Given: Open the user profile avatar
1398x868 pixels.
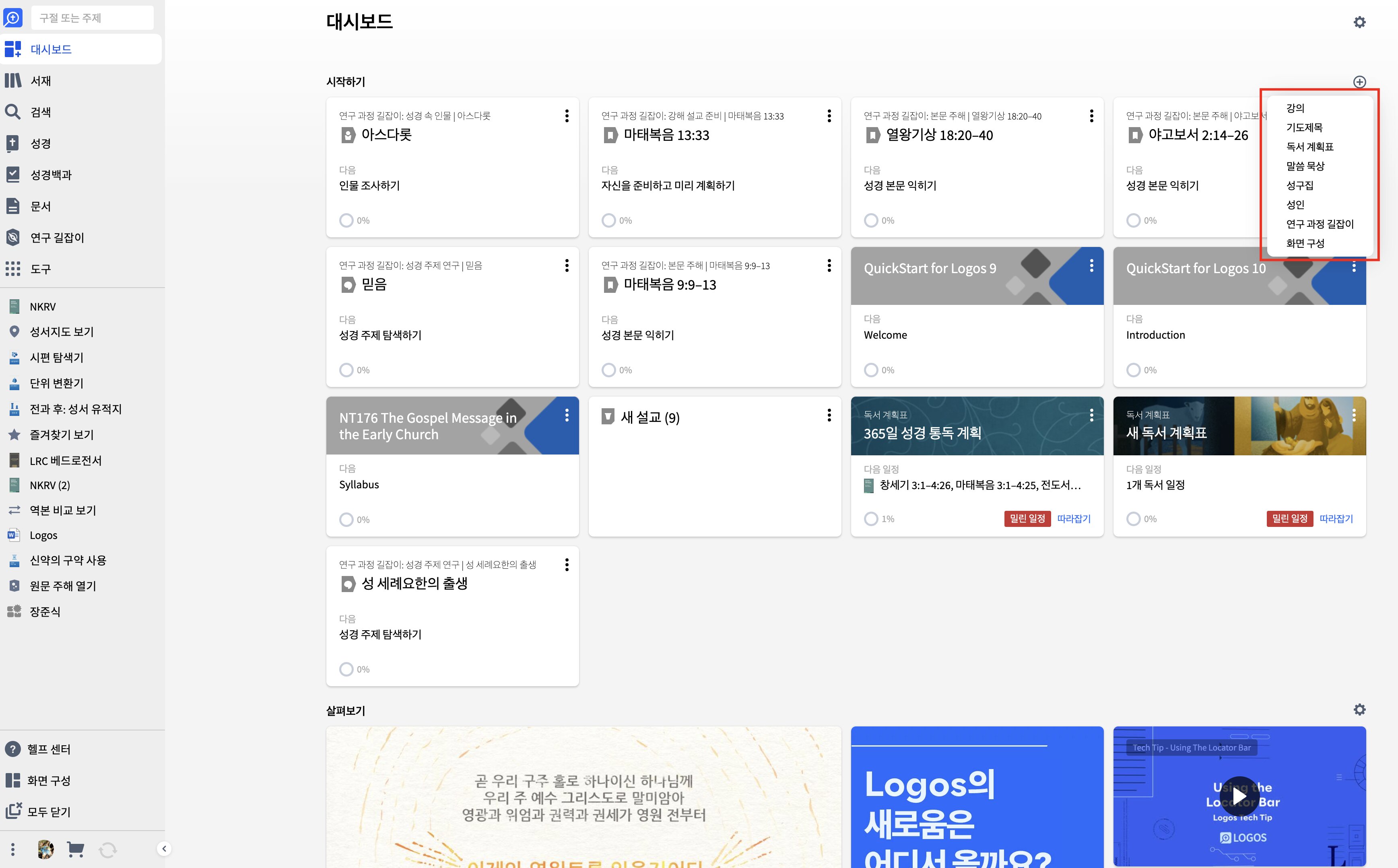Looking at the screenshot, I should point(45,849).
